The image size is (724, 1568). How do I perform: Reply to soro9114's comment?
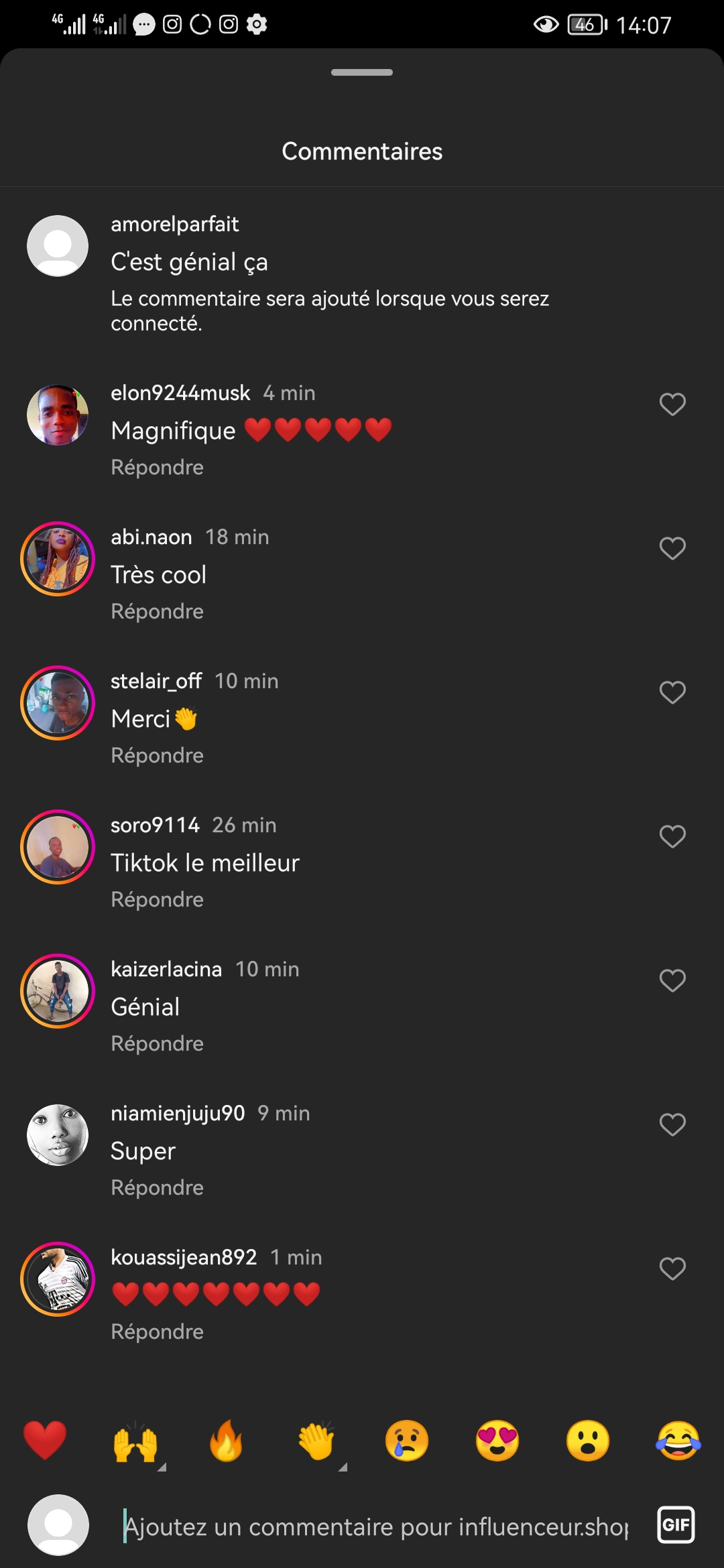(157, 899)
